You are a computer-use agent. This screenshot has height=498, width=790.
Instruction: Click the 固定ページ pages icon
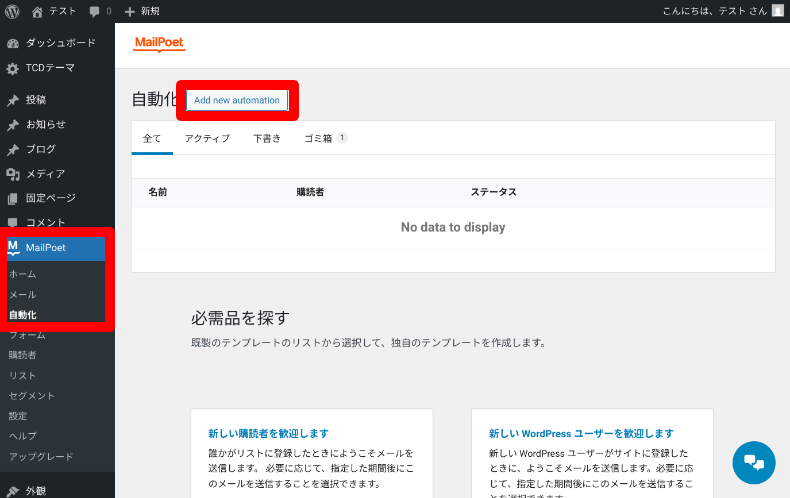(13, 199)
